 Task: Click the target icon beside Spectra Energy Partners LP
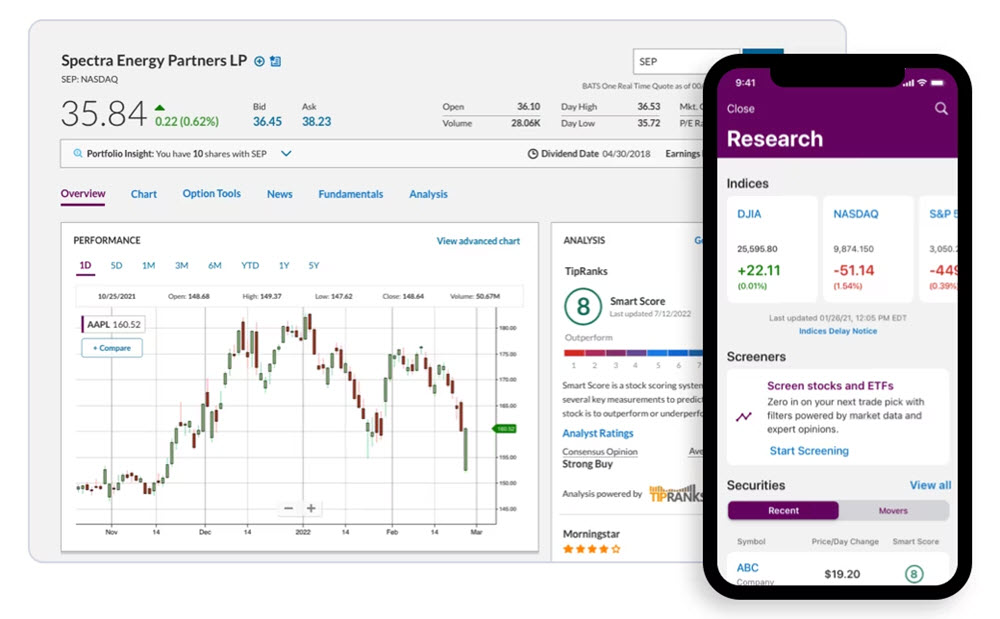[260, 60]
